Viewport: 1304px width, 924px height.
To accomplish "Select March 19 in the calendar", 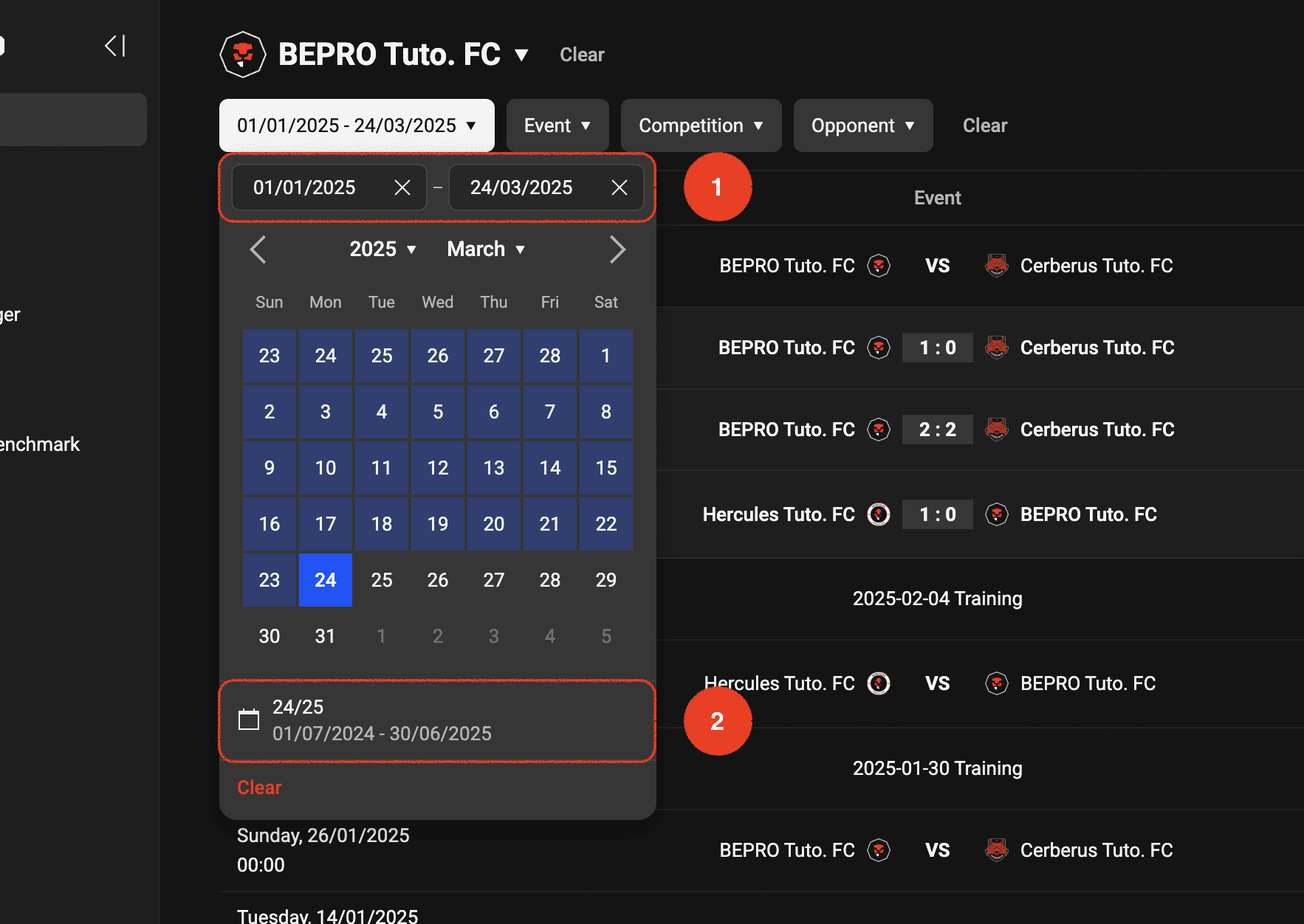I will [438, 524].
